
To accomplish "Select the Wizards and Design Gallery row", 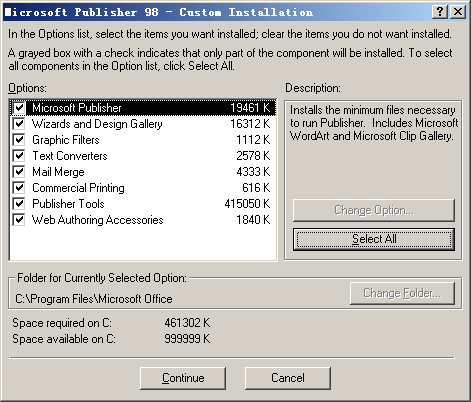I will coord(143,124).
